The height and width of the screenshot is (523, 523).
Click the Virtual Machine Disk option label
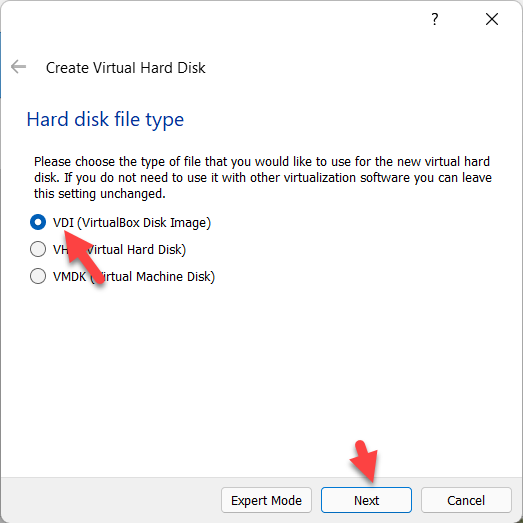tap(134, 277)
